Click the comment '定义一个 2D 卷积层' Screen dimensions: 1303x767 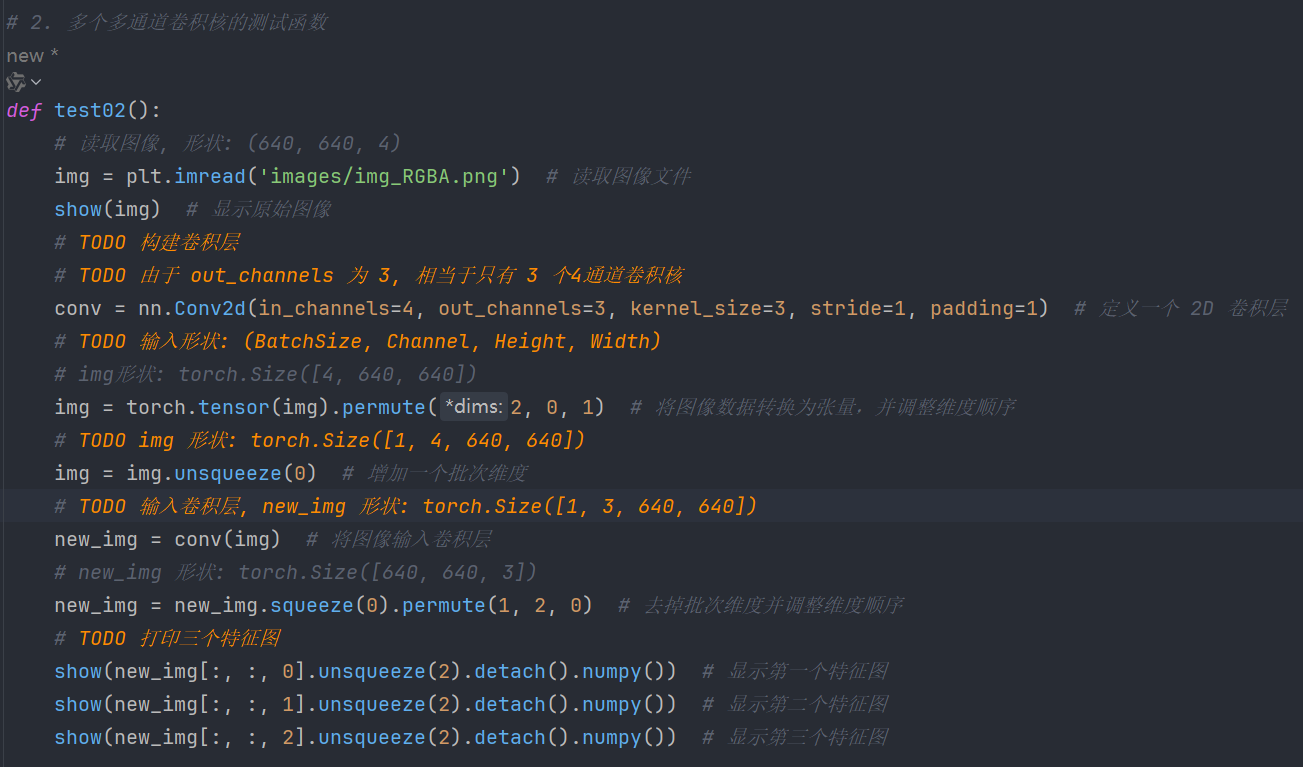click(x=1181, y=308)
